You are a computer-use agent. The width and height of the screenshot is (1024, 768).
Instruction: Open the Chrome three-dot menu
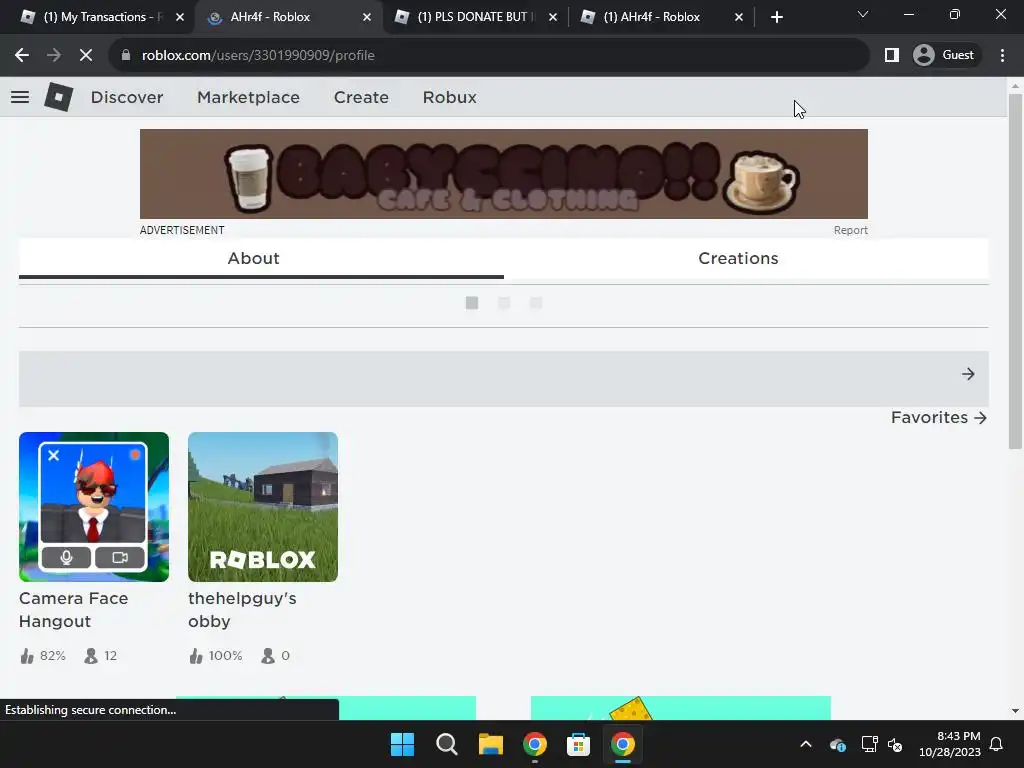pyautogui.click(x=1002, y=56)
